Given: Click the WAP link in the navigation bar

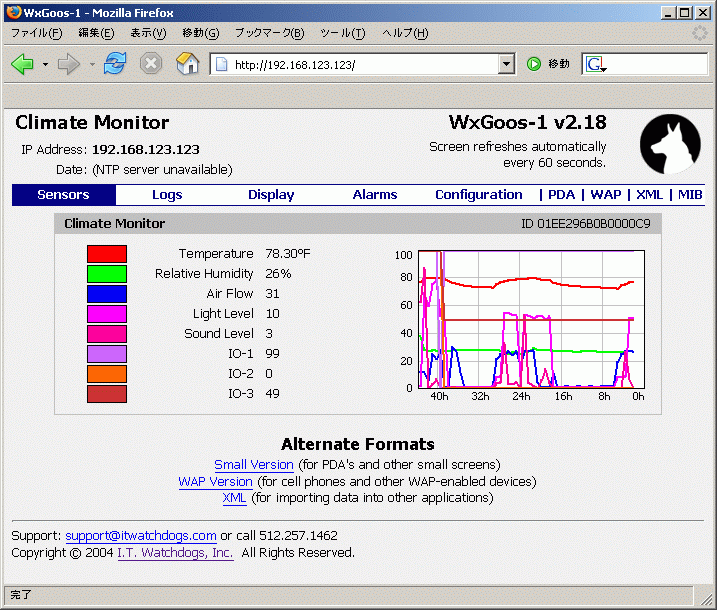Looking at the screenshot, I should point(606,195).
